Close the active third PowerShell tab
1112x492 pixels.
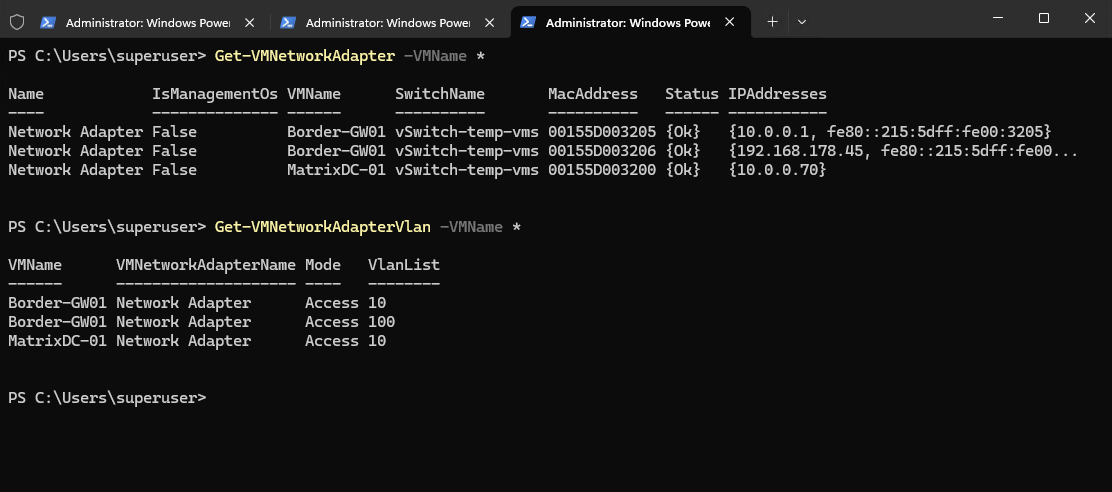tap(730, 22)
